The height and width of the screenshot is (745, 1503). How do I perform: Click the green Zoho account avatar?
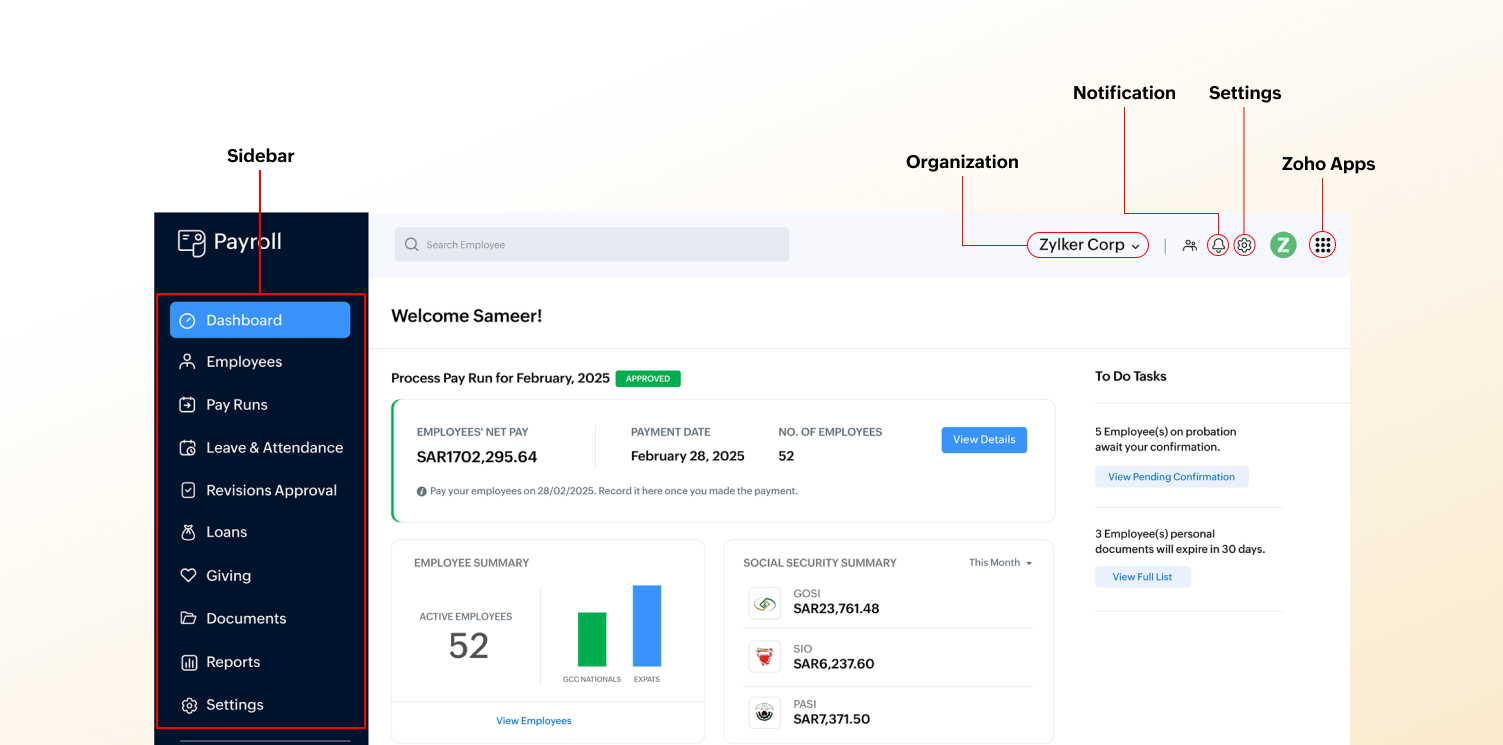click(x=1283, y=244)
